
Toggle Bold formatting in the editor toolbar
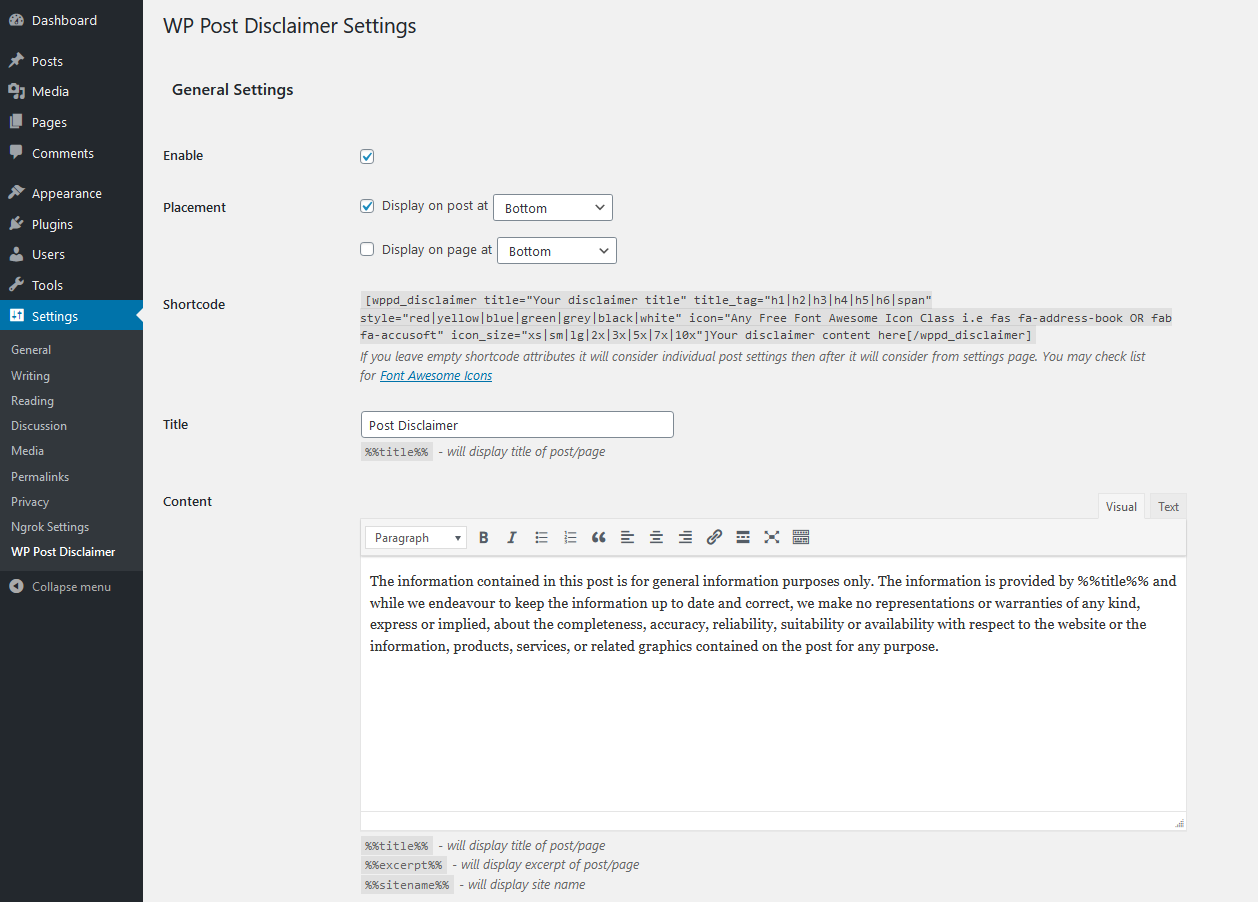tap(484, 538)
